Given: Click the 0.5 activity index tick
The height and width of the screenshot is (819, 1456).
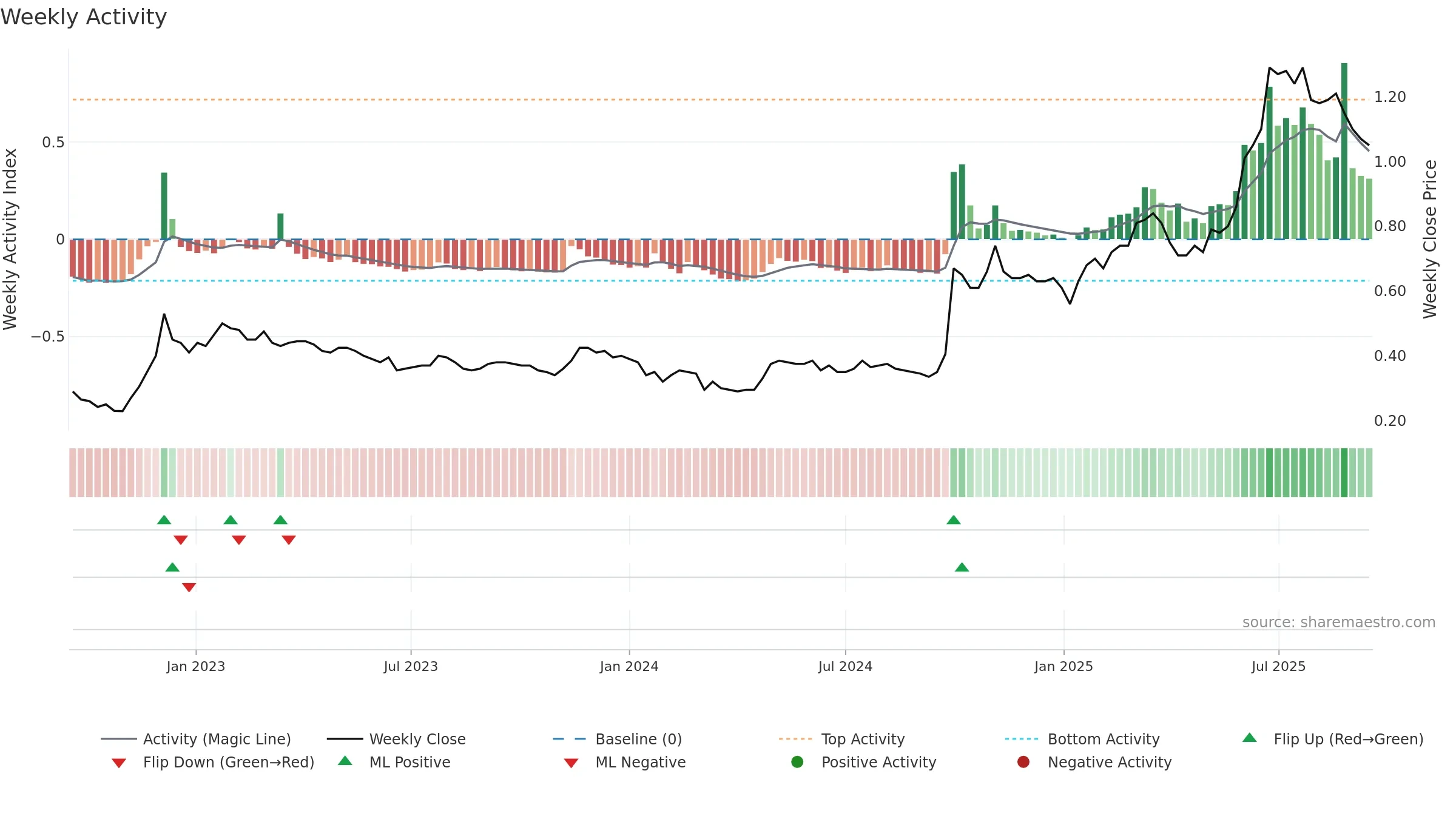Looking at the screenshot, I should pos(53,143).
